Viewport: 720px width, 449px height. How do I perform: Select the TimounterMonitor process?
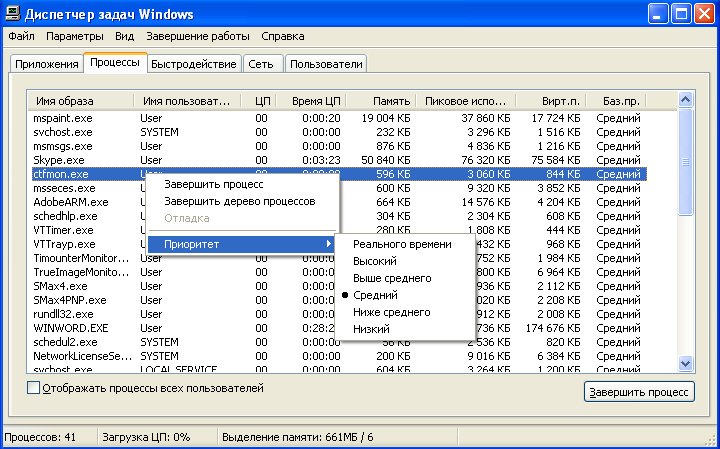[x=82, y=258]
